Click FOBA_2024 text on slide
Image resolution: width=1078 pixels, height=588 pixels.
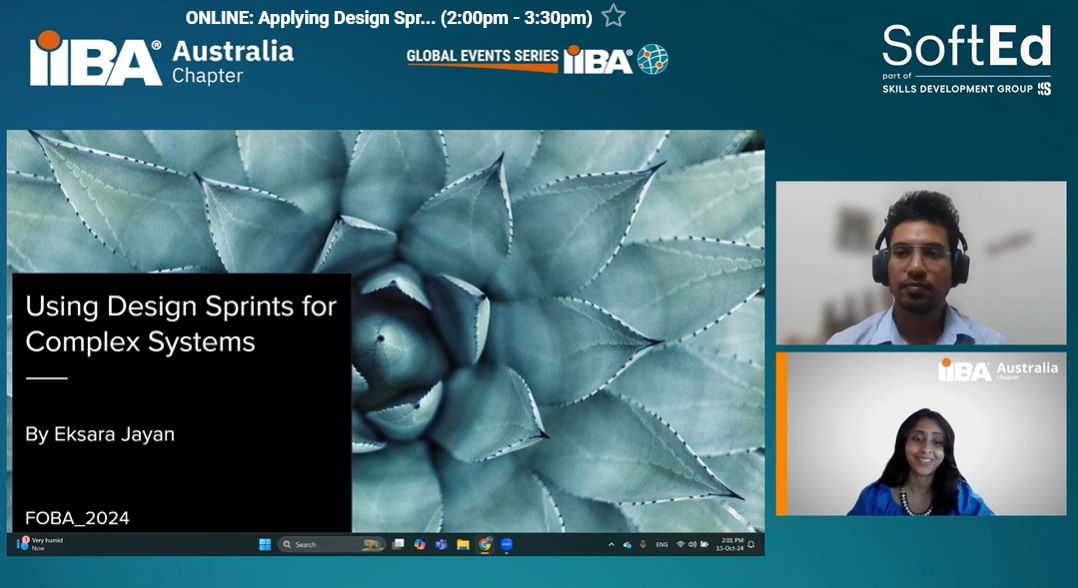pyautogui.click(x=77, y=518)
